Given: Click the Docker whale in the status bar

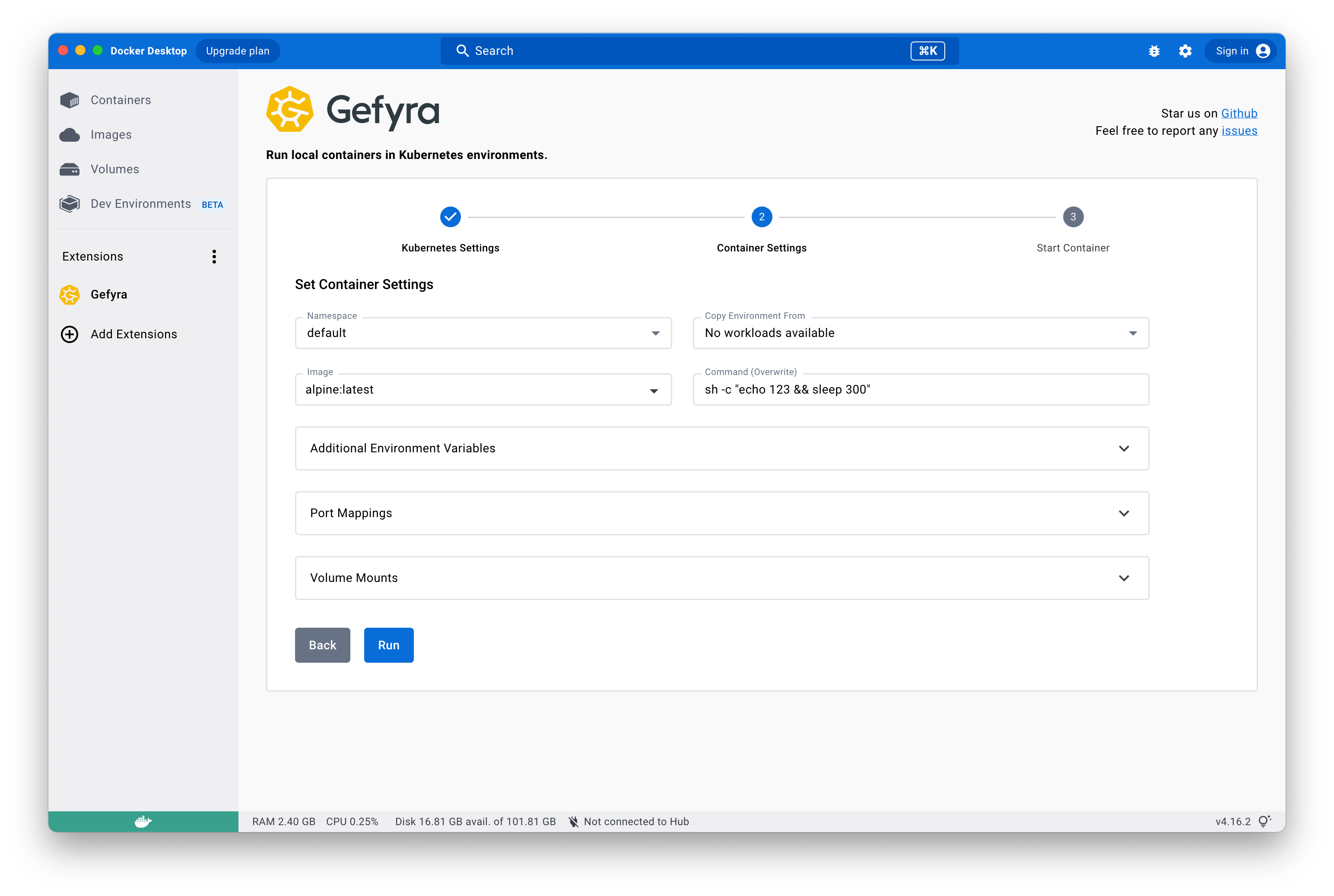Looking at the screenshot, I should (x=143, y=821).
